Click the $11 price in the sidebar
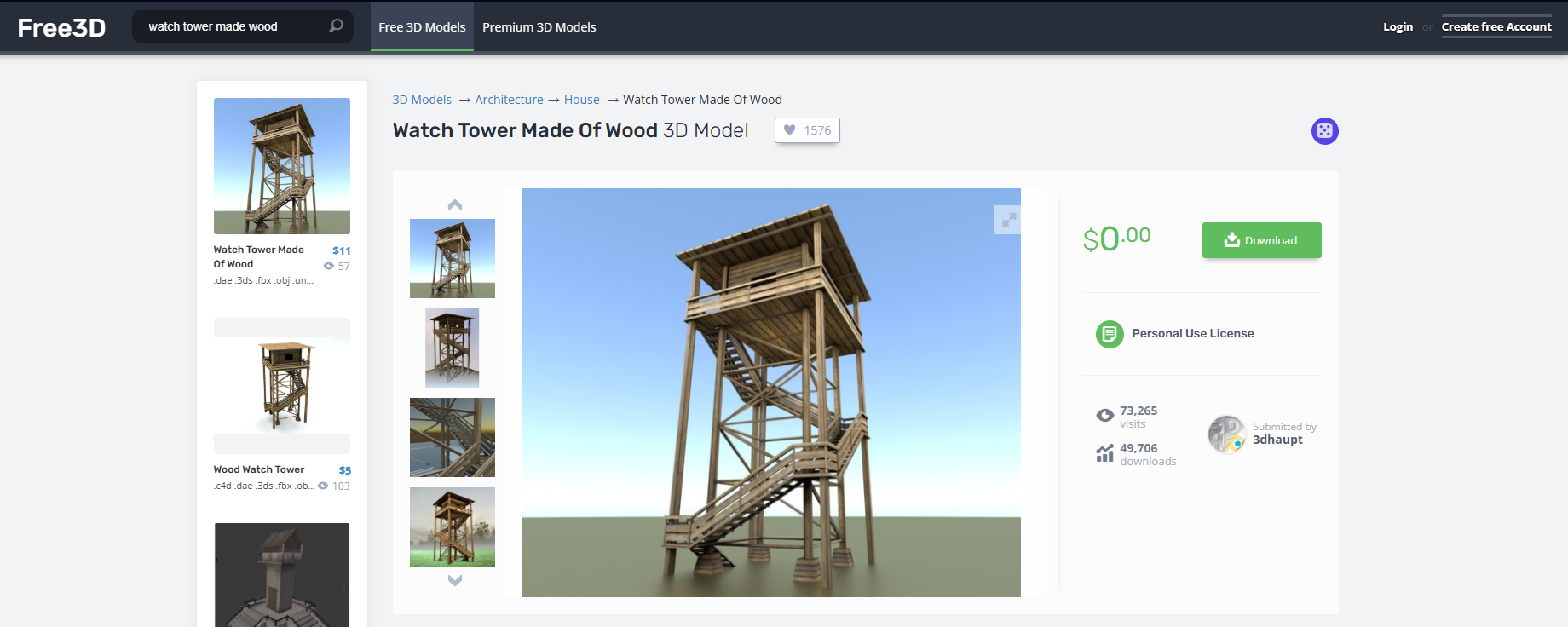The image size is (1568, 627). pos(341,250)
